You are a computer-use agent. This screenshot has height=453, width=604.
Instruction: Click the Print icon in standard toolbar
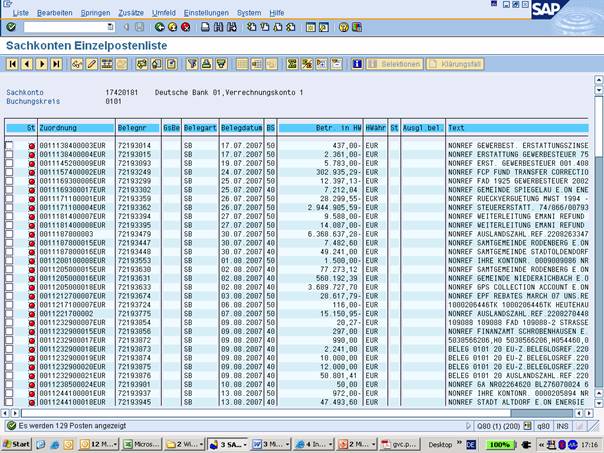click(205, 27)
